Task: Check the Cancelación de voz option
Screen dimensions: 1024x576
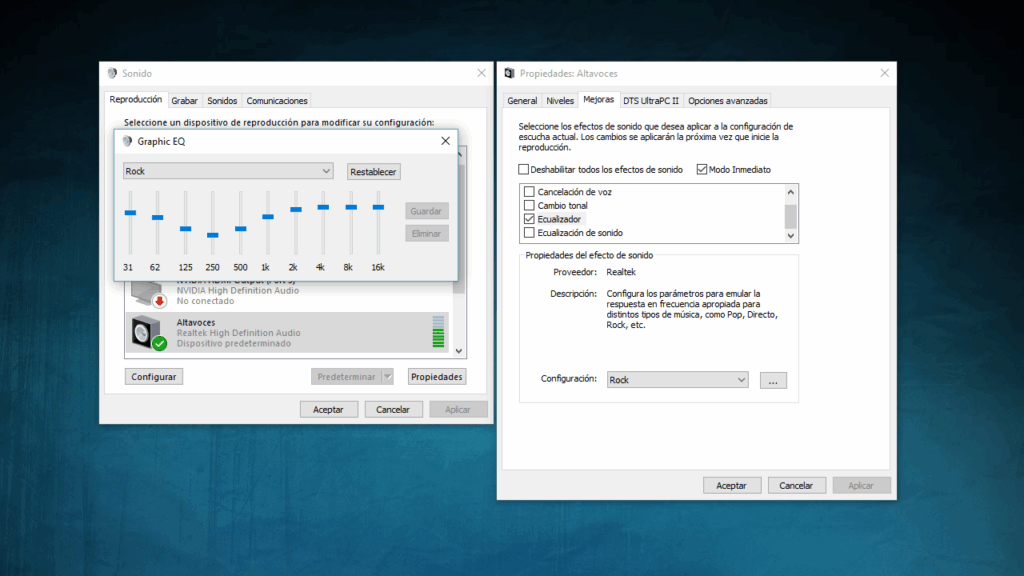Action: point(529,190)
